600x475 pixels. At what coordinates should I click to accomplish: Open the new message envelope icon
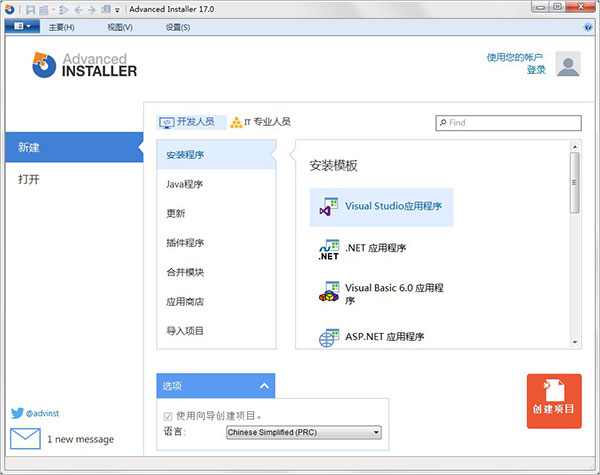[x=24, y=439]
